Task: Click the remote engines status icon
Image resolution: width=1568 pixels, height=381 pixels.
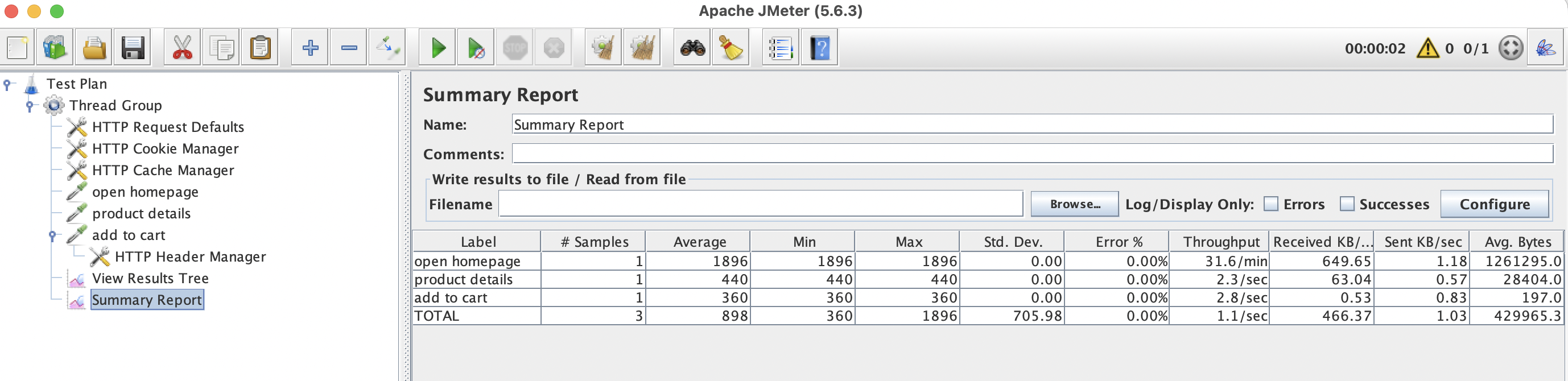Action: 1510,48
